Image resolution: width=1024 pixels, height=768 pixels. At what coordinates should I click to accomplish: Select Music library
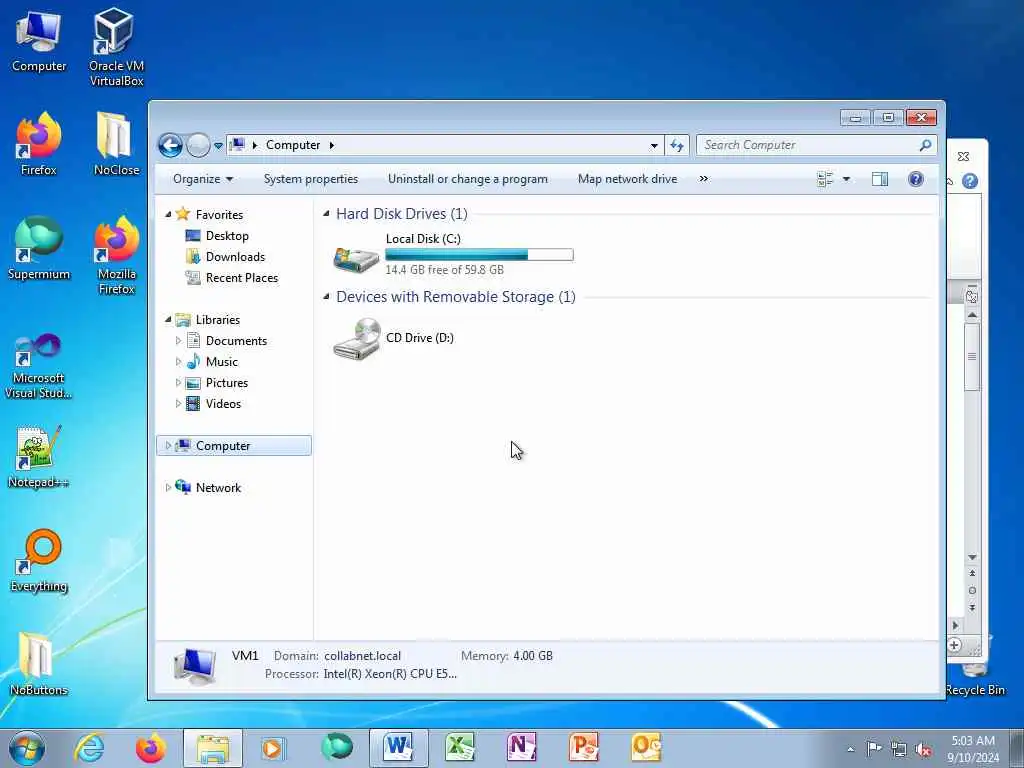pyautogui.click(x=212, y=362)
